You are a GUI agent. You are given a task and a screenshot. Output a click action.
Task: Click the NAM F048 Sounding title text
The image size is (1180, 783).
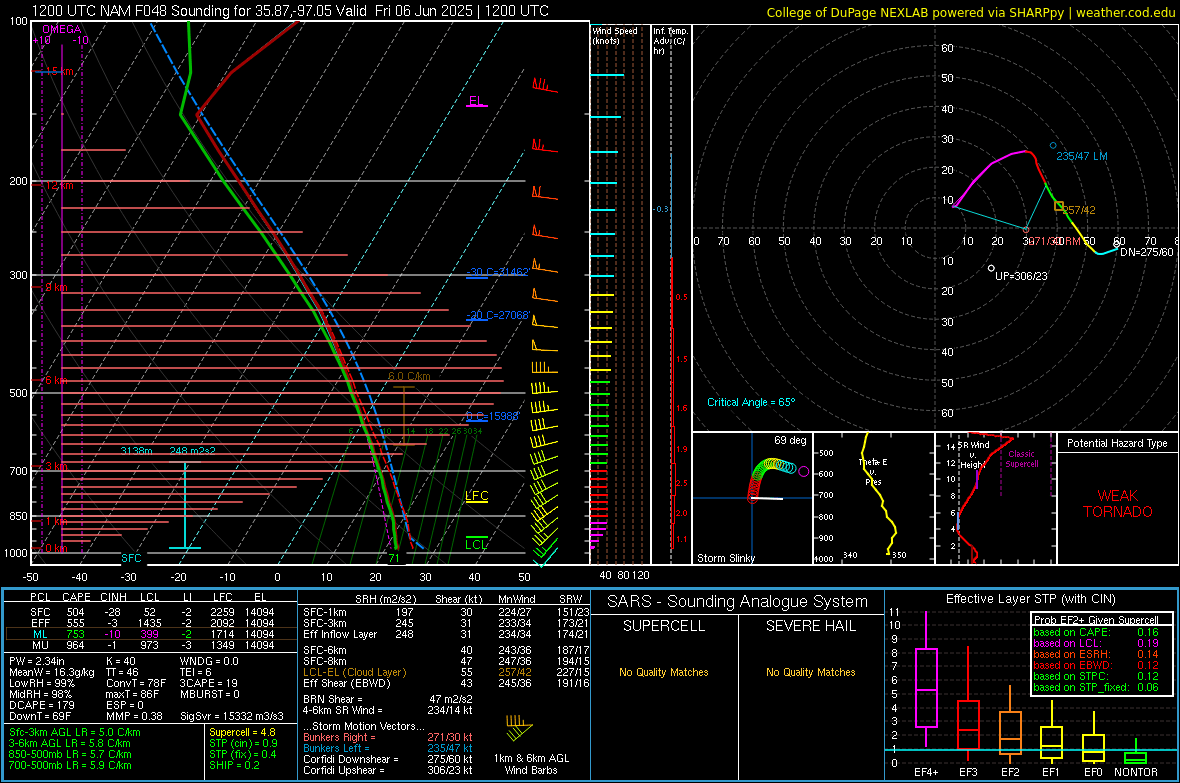click(x=290, y=11)
